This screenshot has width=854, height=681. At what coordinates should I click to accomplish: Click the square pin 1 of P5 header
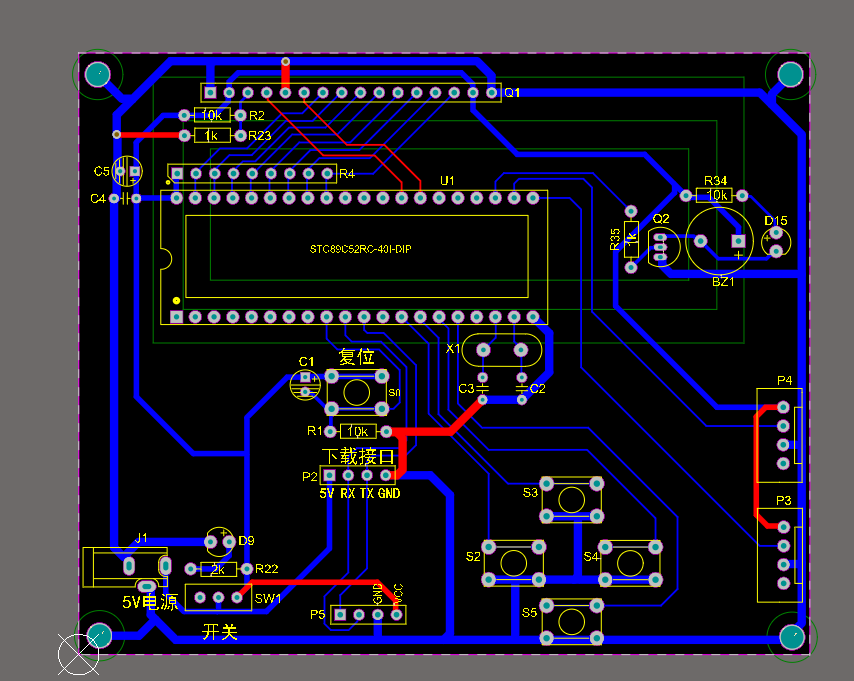point(340,615)
